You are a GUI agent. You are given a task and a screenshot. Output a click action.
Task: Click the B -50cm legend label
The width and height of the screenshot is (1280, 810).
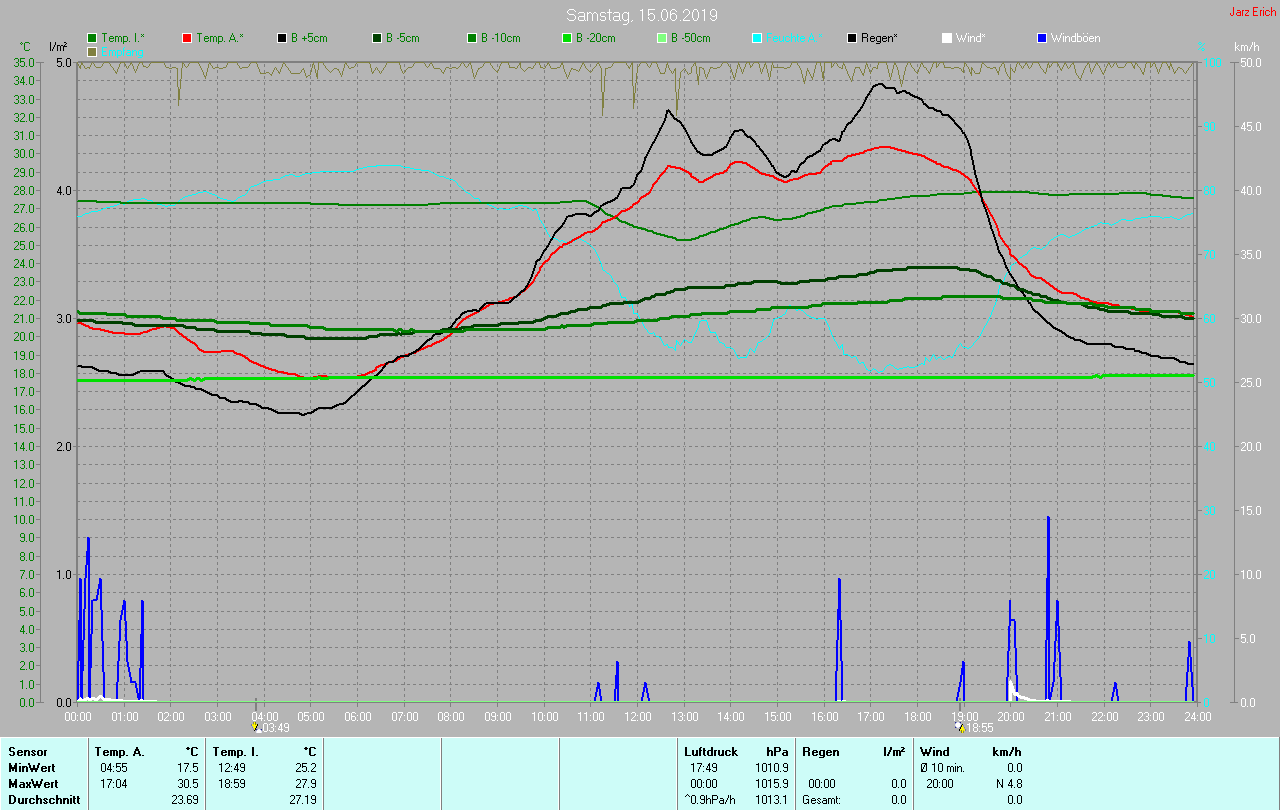coord(690,38)
